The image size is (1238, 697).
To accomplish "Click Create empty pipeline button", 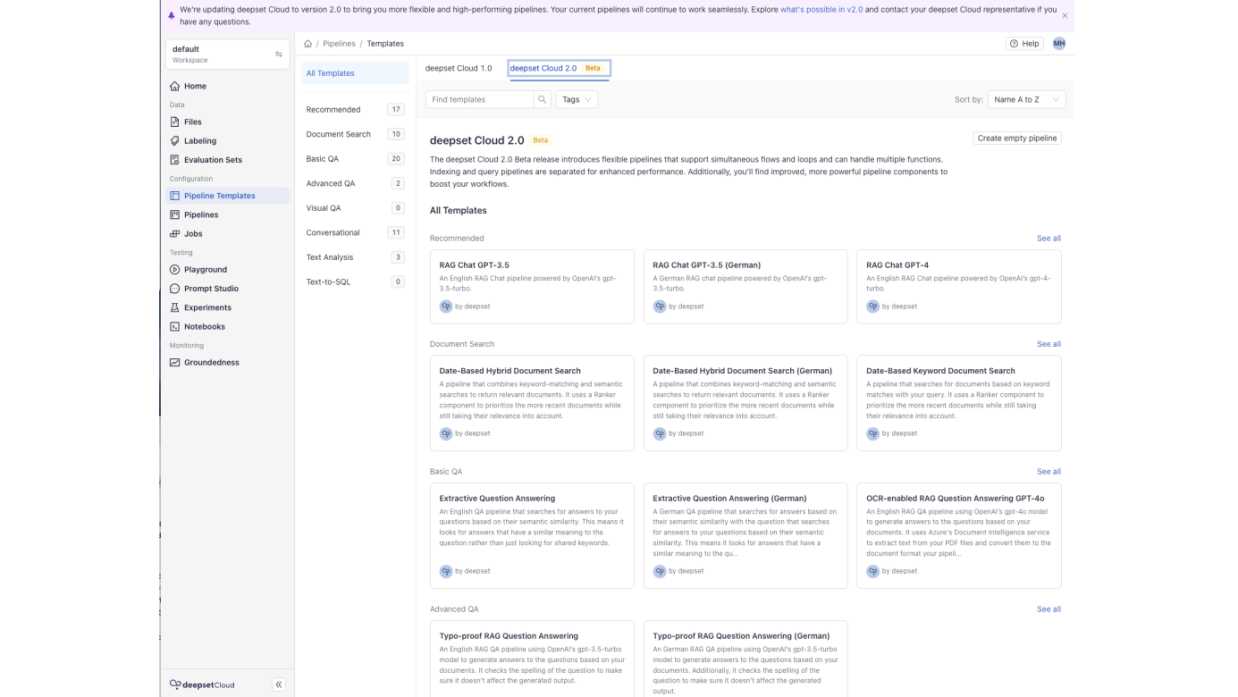I will click(x=1016, y=138).
